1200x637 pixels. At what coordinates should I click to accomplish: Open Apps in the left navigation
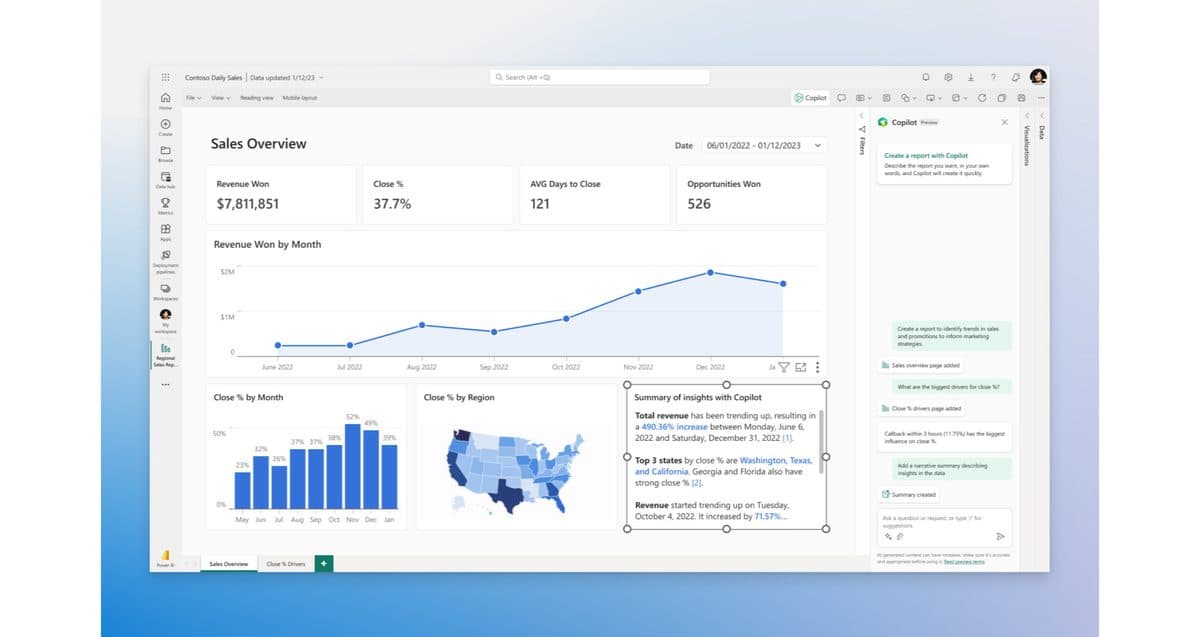tap(165, 231)
